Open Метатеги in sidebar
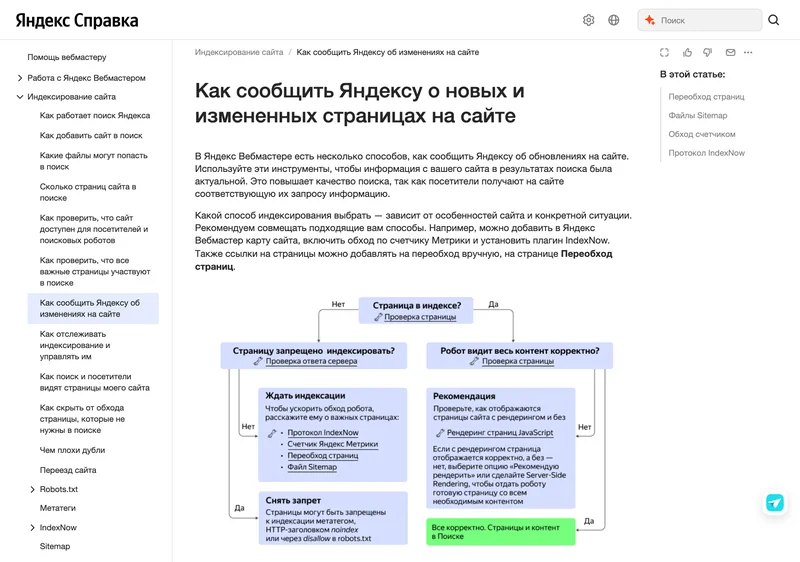Screen dimensions: 800x562 (x=58, y=508)
